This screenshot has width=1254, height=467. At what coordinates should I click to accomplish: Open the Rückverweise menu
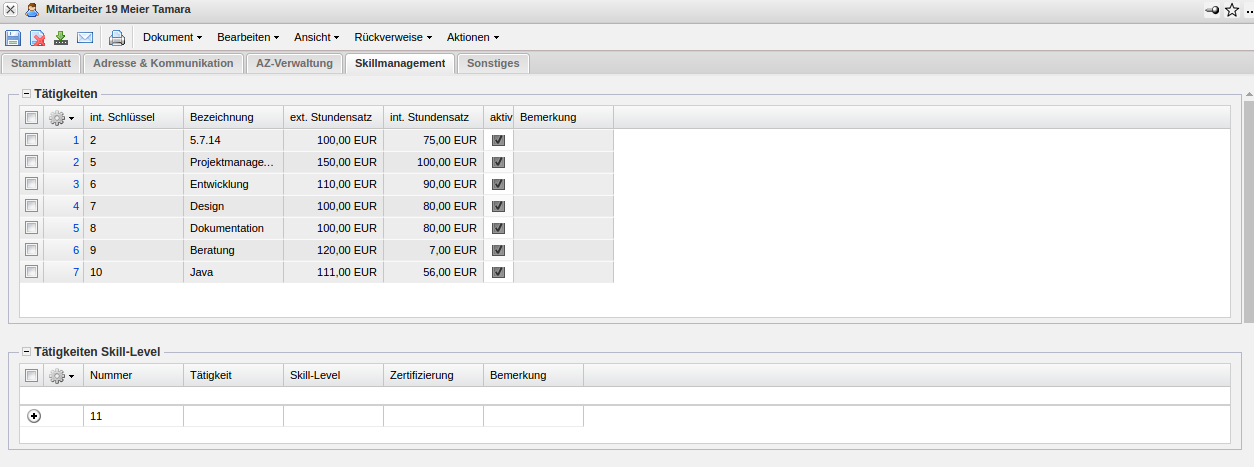[x=392, y=37]
